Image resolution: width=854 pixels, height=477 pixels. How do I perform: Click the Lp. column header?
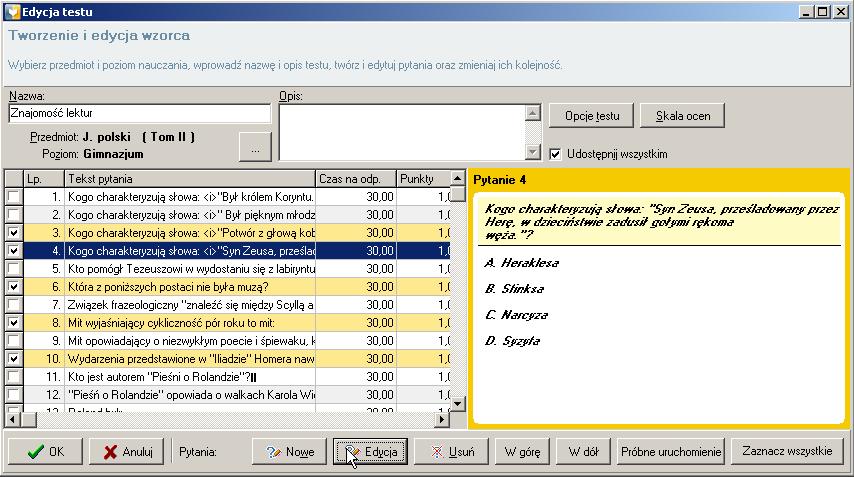[x=44, y=179]
